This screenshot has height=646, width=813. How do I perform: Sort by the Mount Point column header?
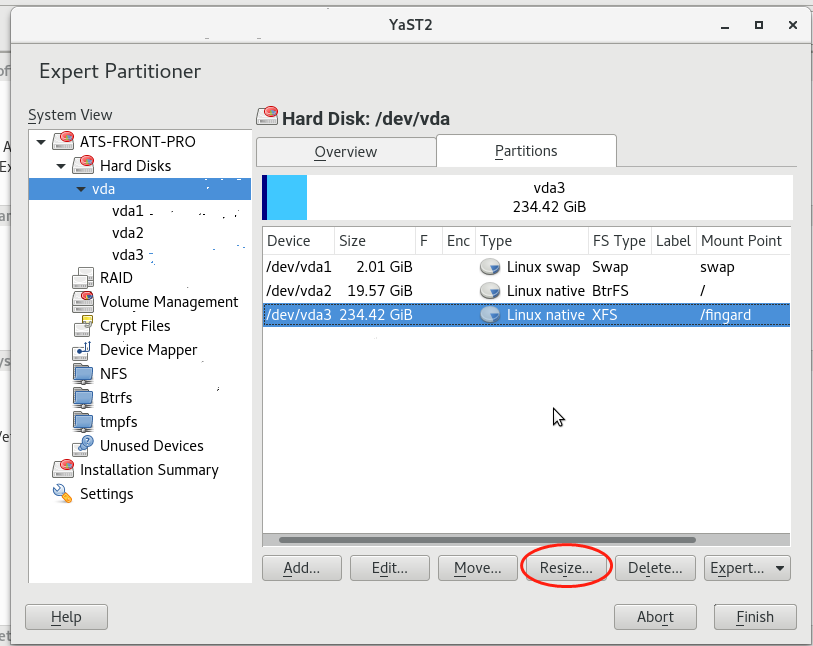(743, 241)
